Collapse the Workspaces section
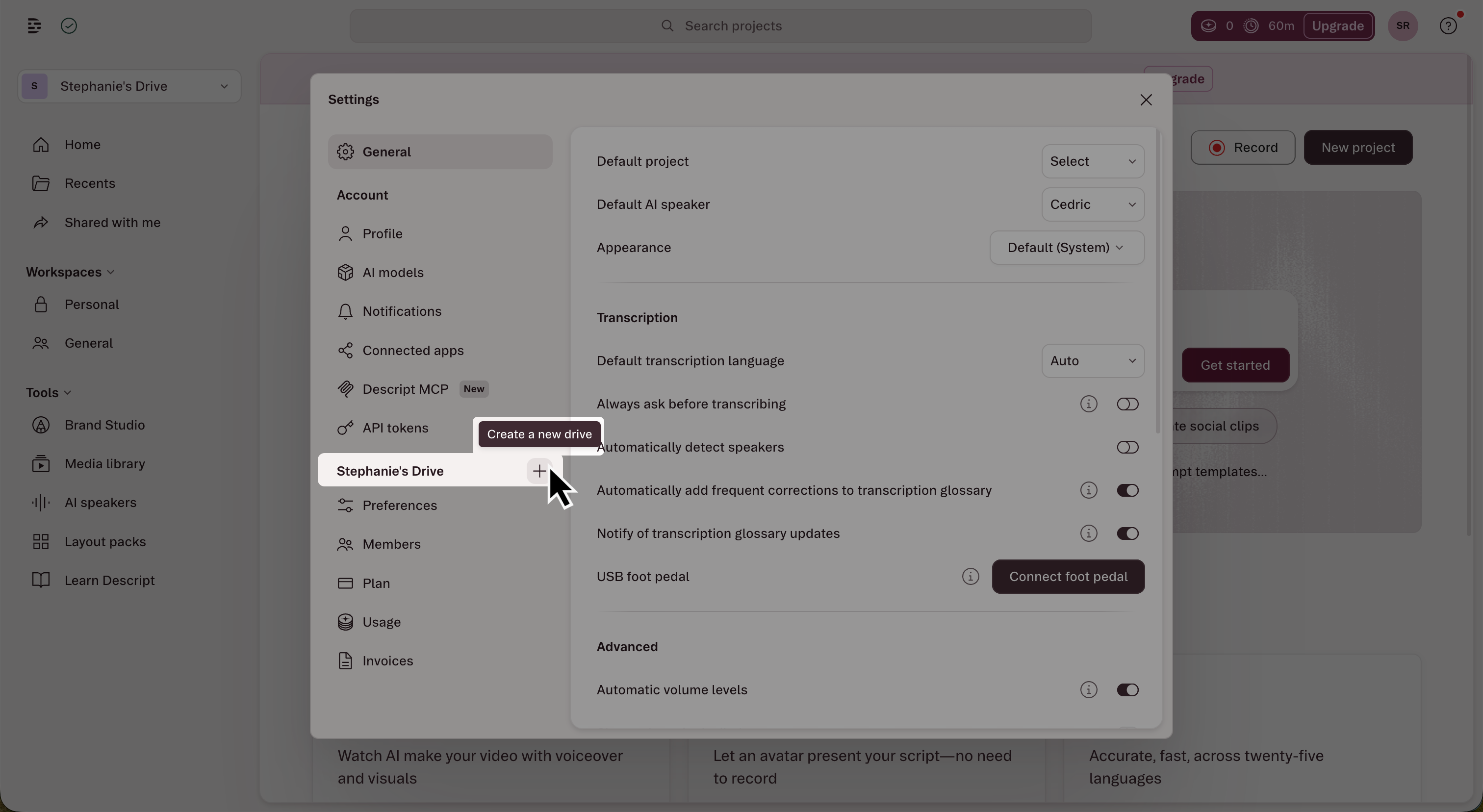Image resolution: width=1483 pixels, height=812 pixels. [70, 272]
